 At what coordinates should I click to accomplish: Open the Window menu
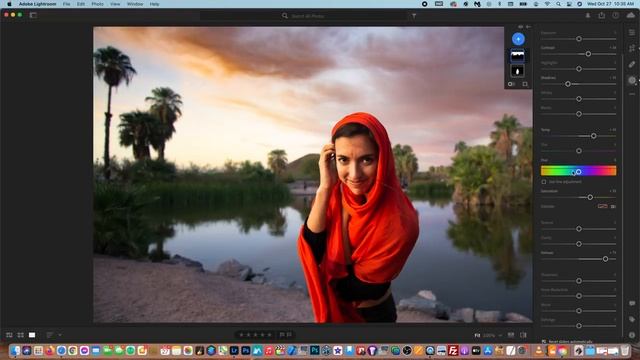pyautogui.click(x=135, y=4)
